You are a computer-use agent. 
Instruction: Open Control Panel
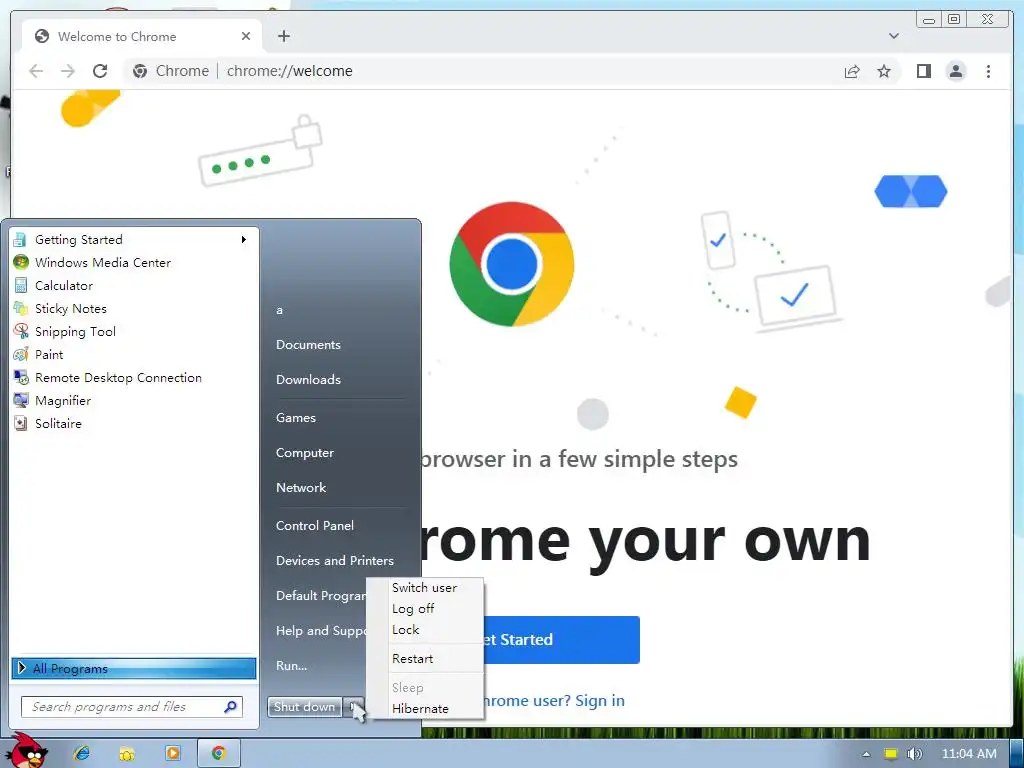(x=315, y=526)
